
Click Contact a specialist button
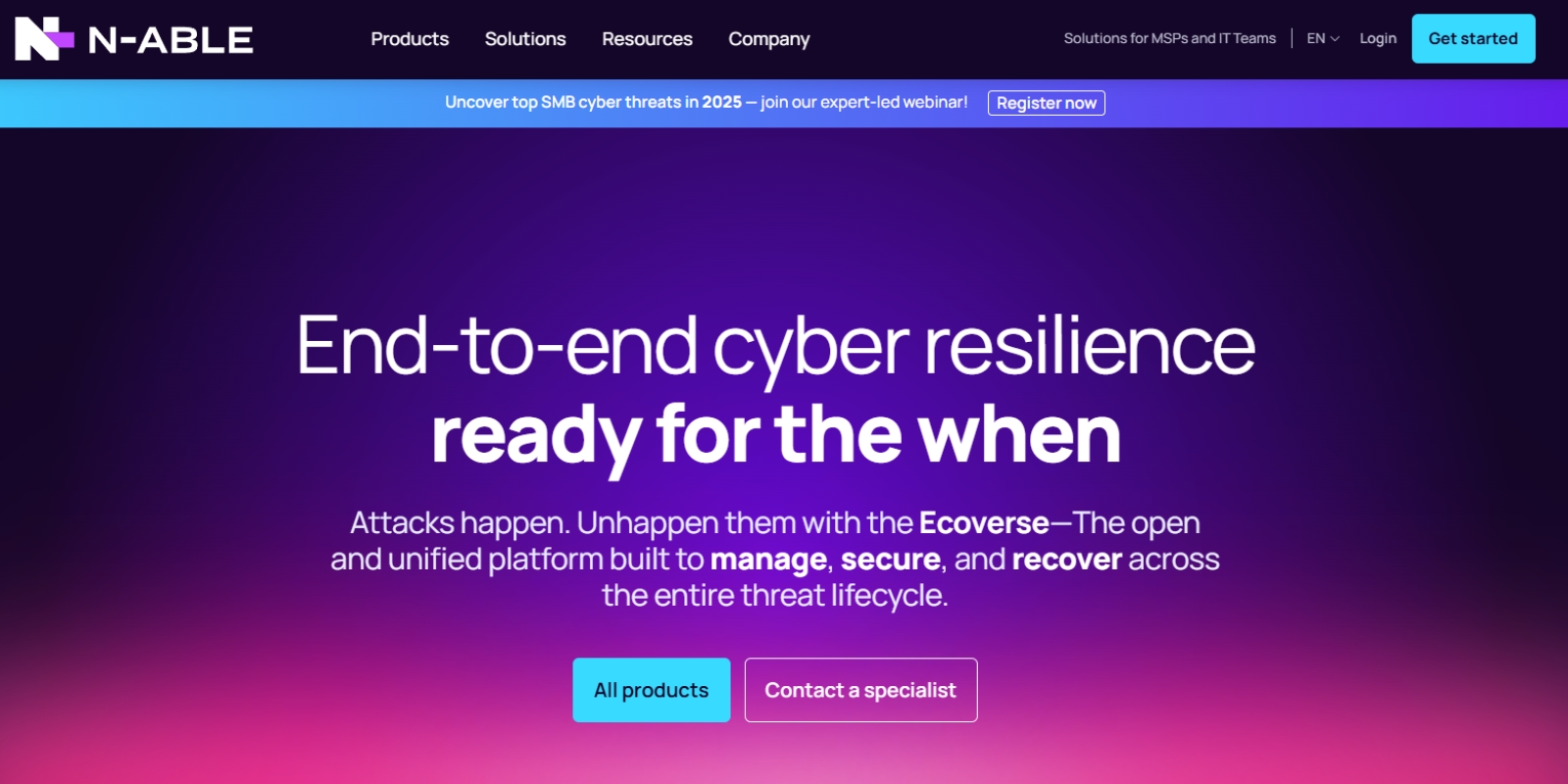[860, 690]
